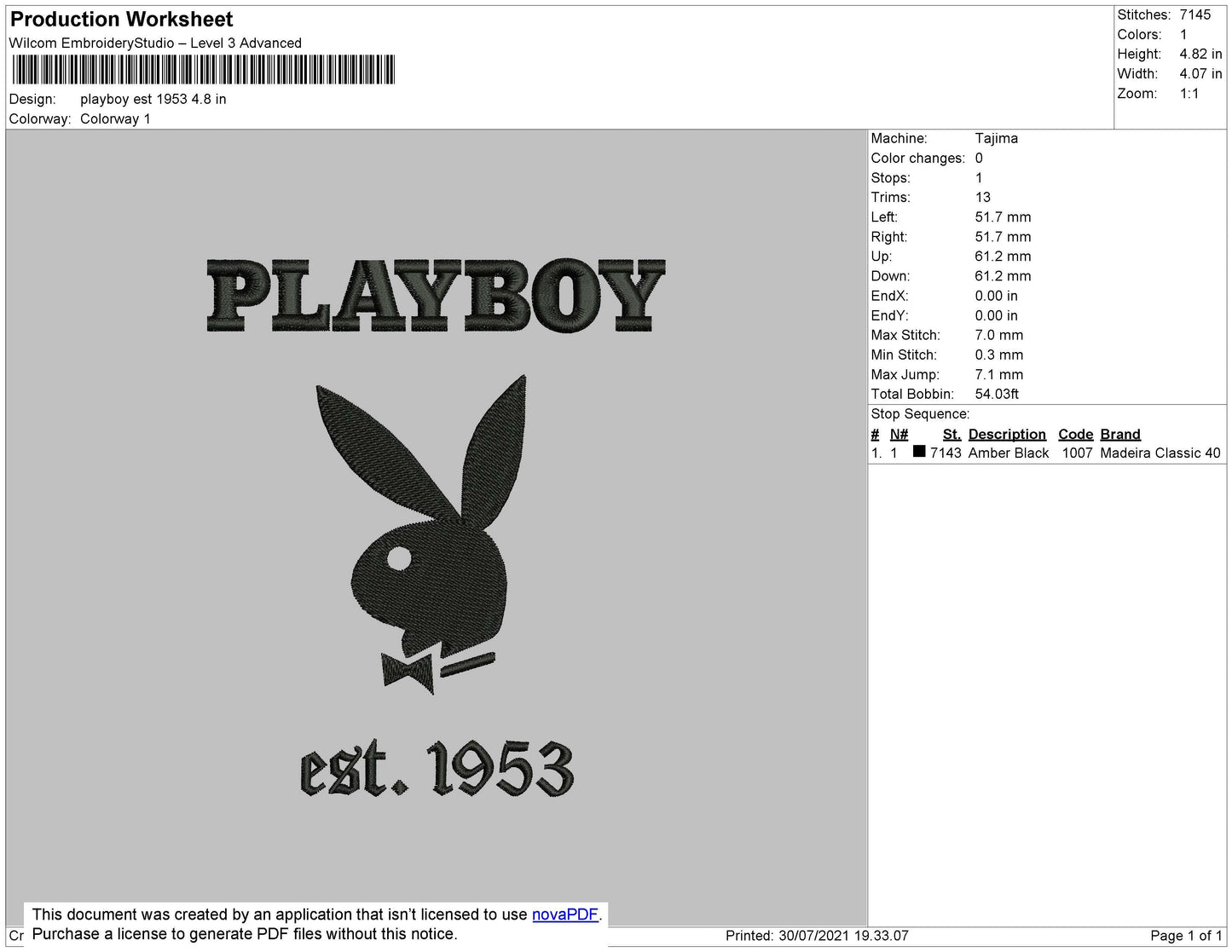Screen dimensions: 1232x952
Task: Select the Stitches value 7145
Action: pyautogui.click(x=1195, y=14)
